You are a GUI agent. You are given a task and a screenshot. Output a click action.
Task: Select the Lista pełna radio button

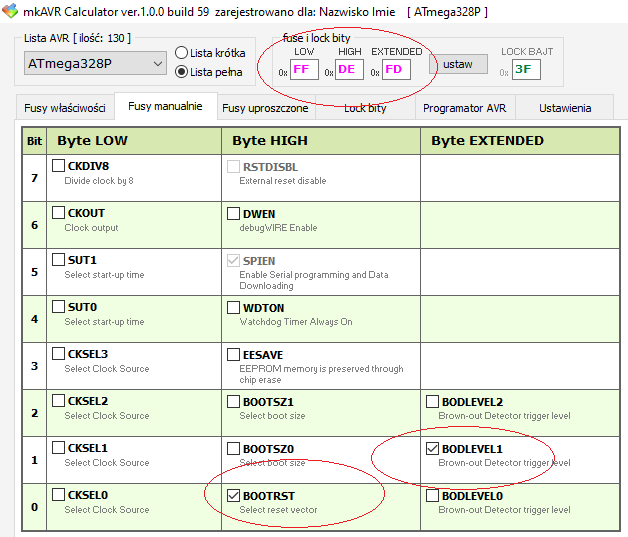(x=181, y=72)
